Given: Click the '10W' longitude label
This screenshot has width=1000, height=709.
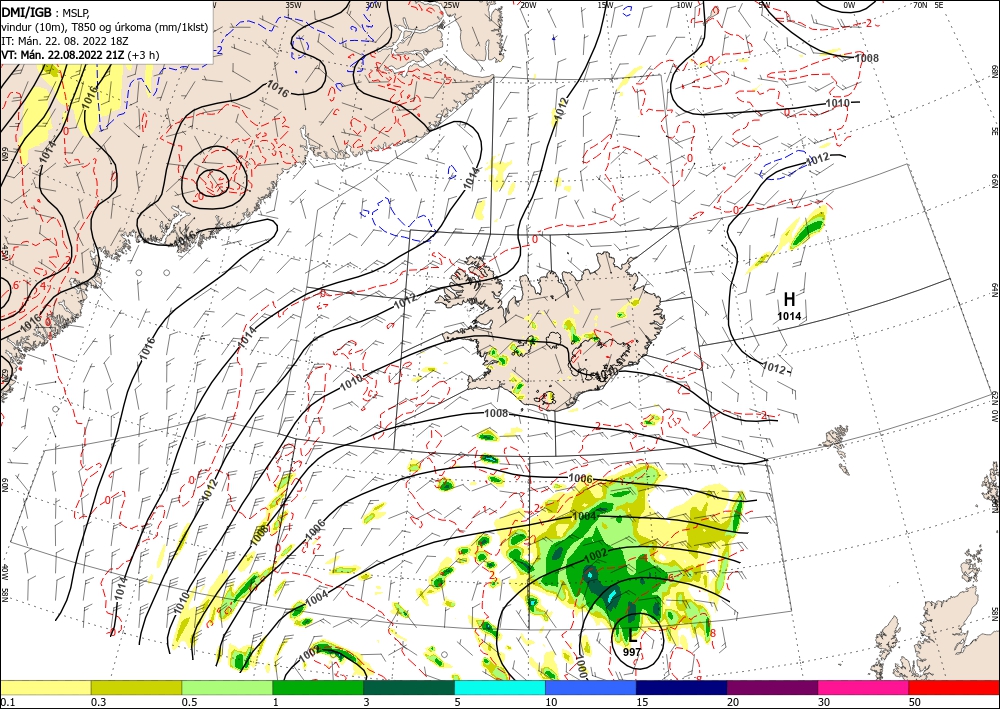Looking at the screenshot, I should coord(684,5).
